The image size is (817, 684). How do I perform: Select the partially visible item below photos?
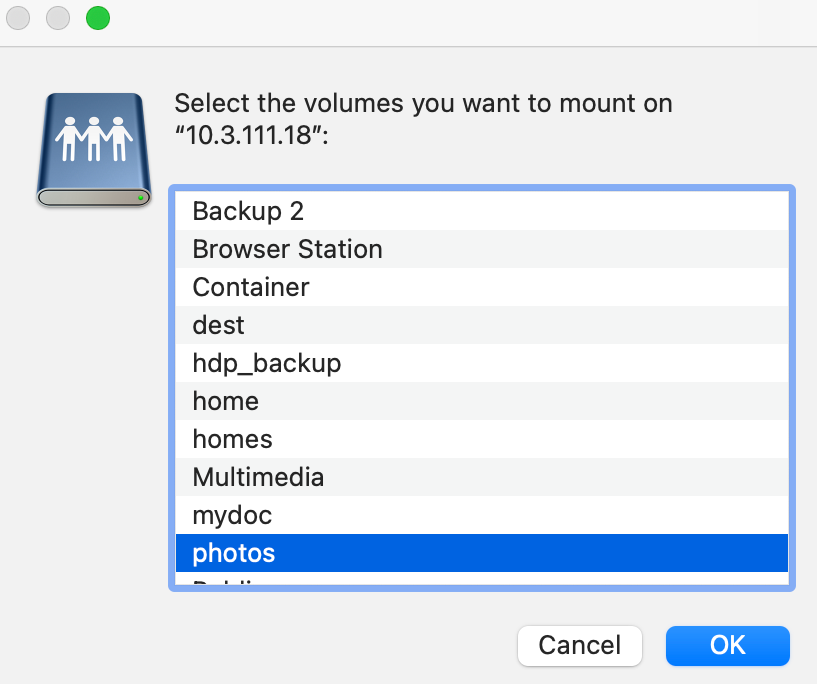[230, 580]
